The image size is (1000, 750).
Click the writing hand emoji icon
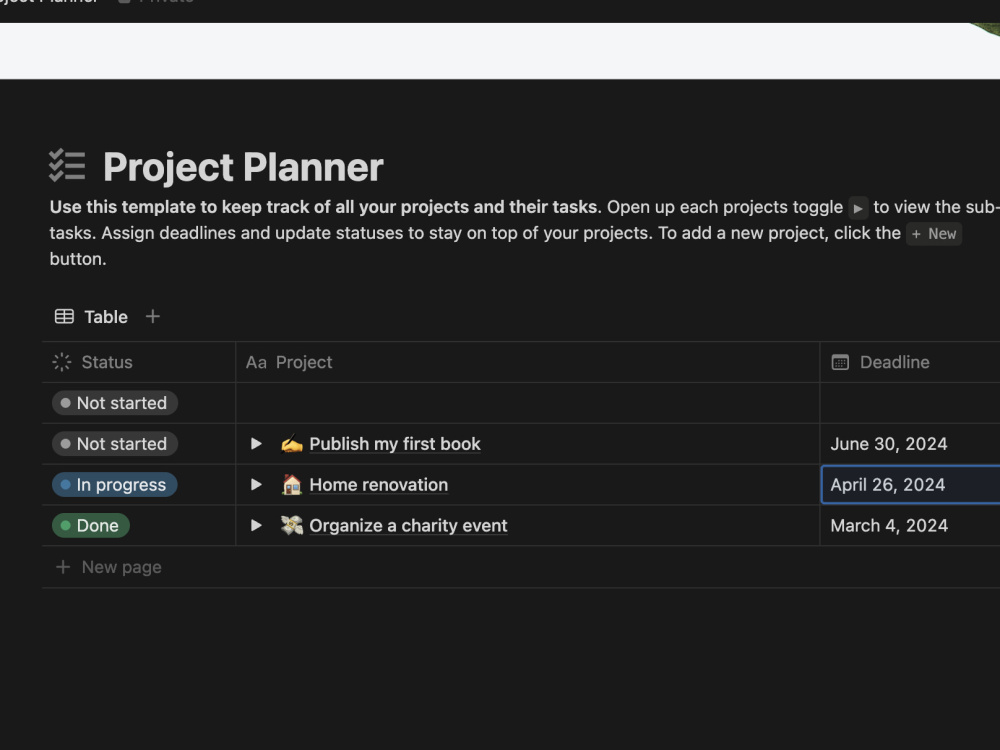(x=291, y=443)
